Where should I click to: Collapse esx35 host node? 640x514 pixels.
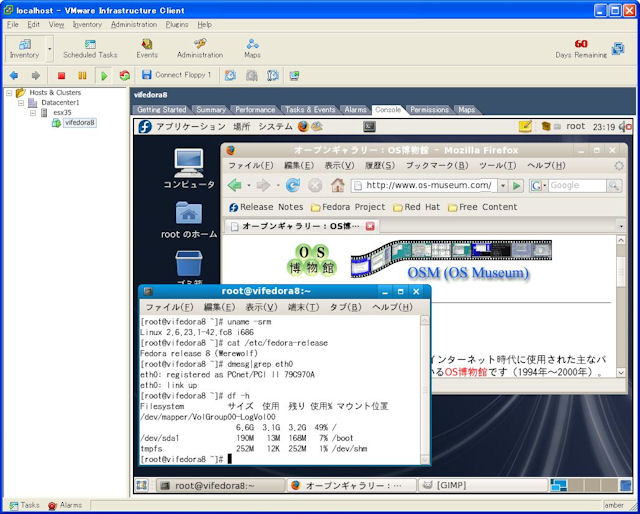(33, 113)
